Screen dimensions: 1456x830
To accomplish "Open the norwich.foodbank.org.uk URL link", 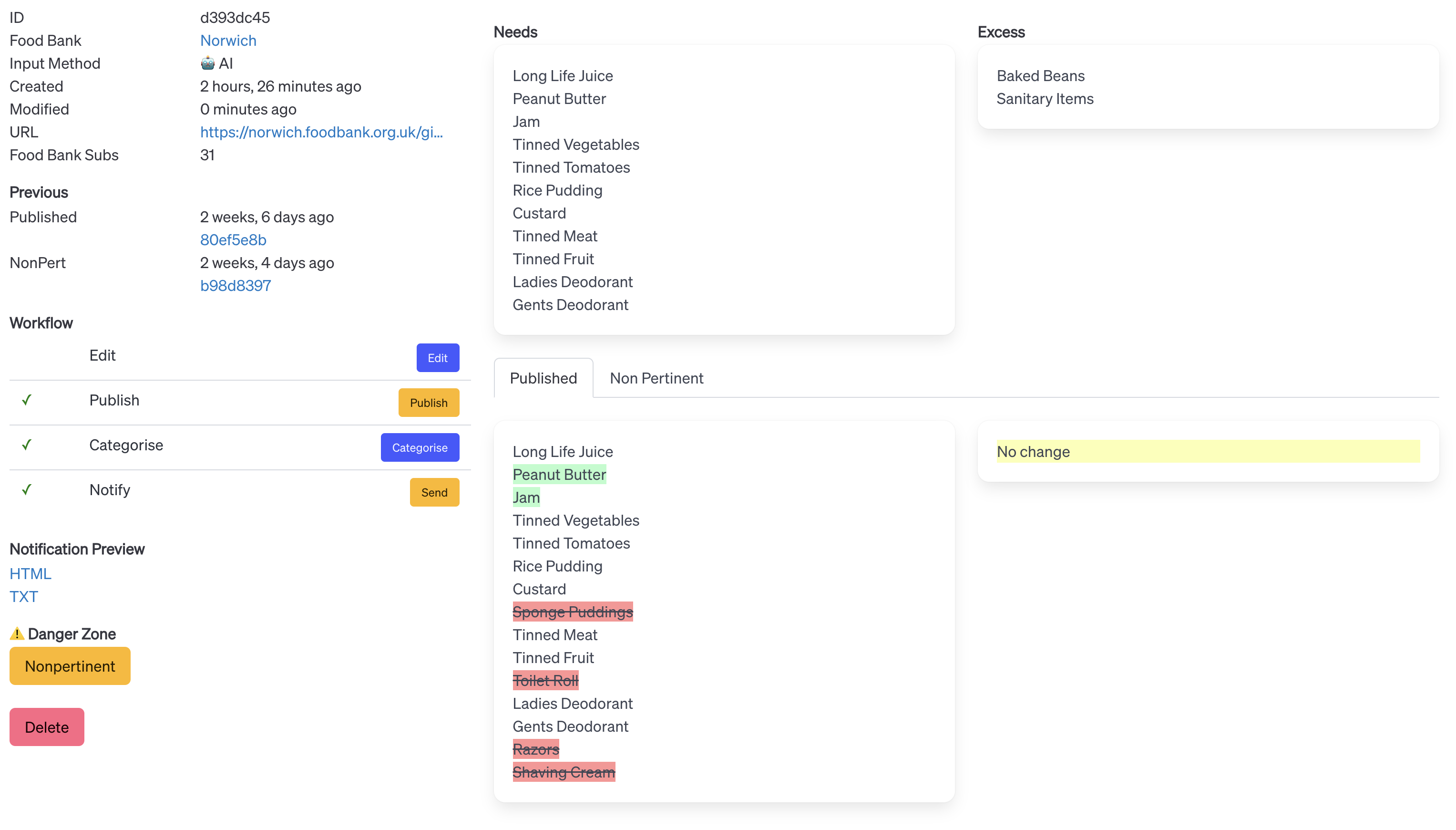I will point(321,132).
